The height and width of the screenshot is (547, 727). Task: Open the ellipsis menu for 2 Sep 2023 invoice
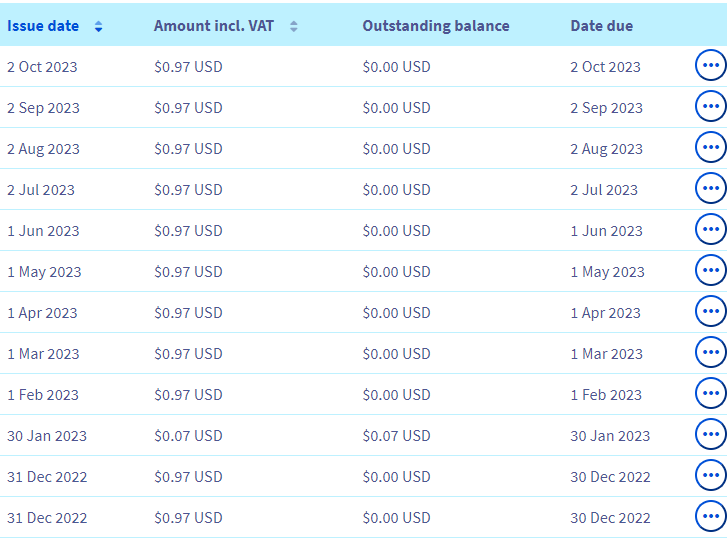tap(710, 106)
